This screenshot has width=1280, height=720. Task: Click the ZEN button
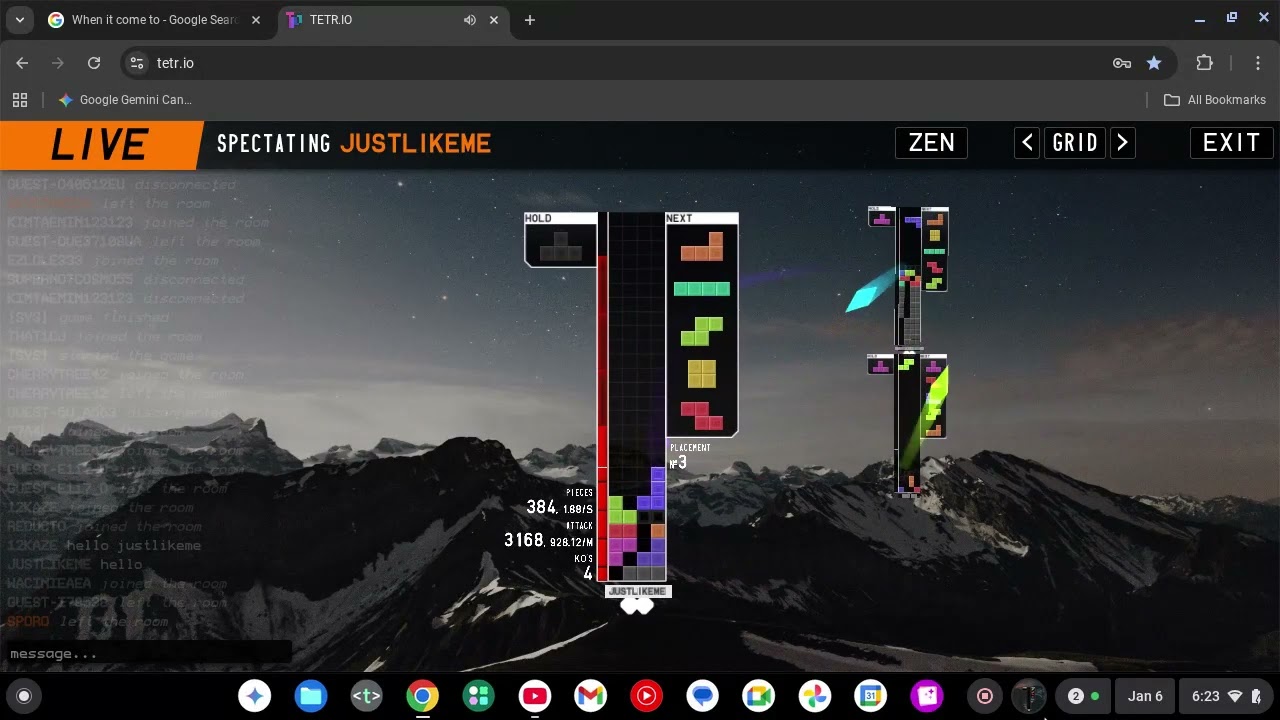[931, 143]
